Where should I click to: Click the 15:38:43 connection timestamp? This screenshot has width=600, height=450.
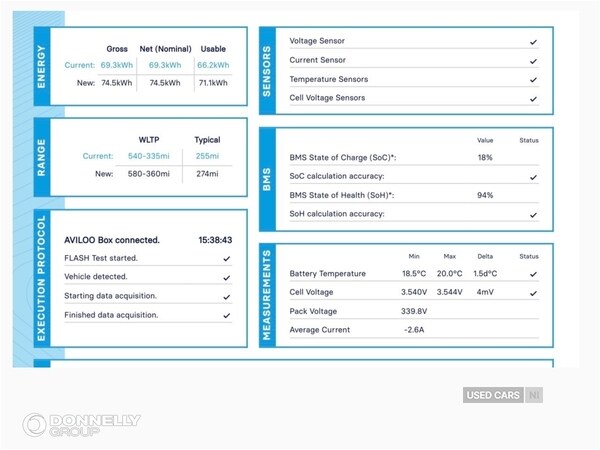click(213, 240)
